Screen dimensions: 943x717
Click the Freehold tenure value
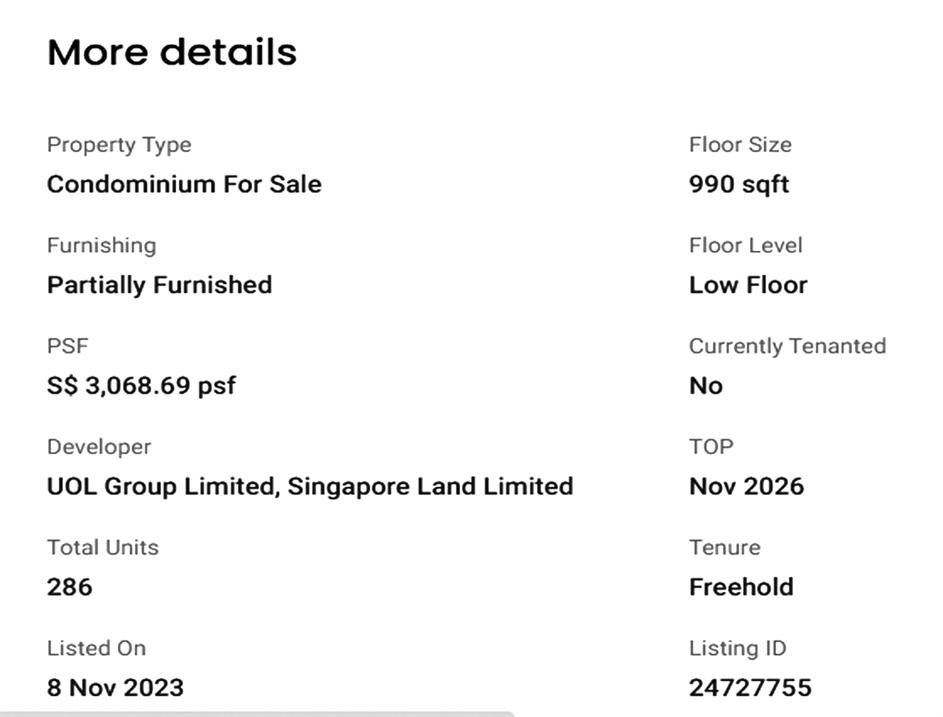(x=741, y=587)
